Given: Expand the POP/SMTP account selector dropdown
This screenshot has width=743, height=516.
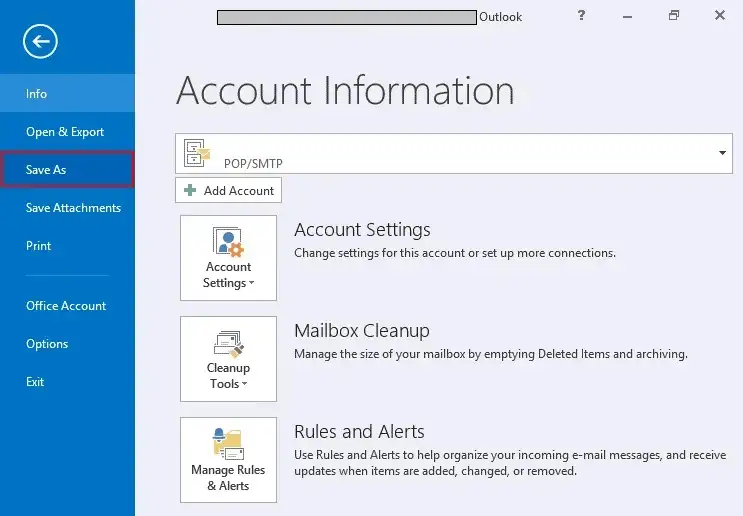Looking at the screenshot, I should tap(722, 153).
